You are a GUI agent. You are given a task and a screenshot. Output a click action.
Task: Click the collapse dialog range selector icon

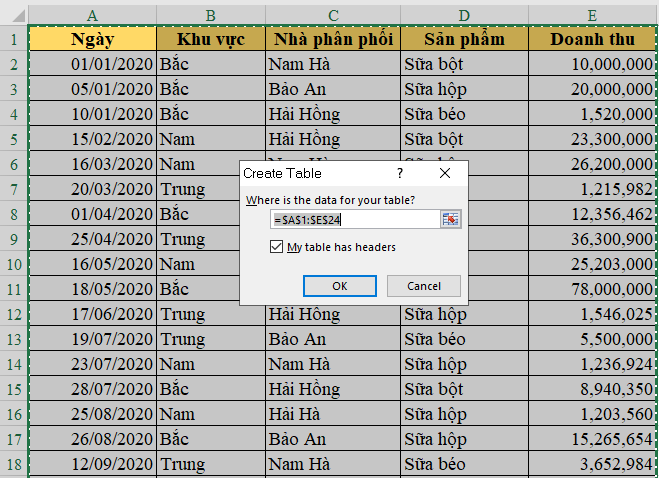tap(450, 219)
